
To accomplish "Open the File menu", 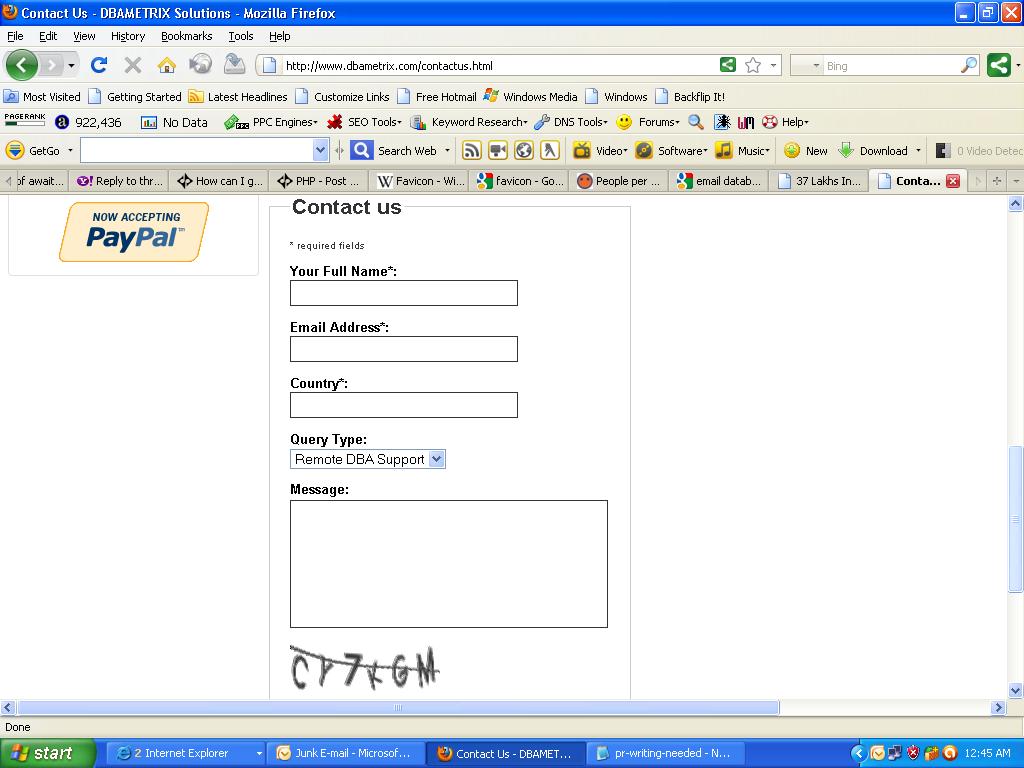I will coord(15,36).
